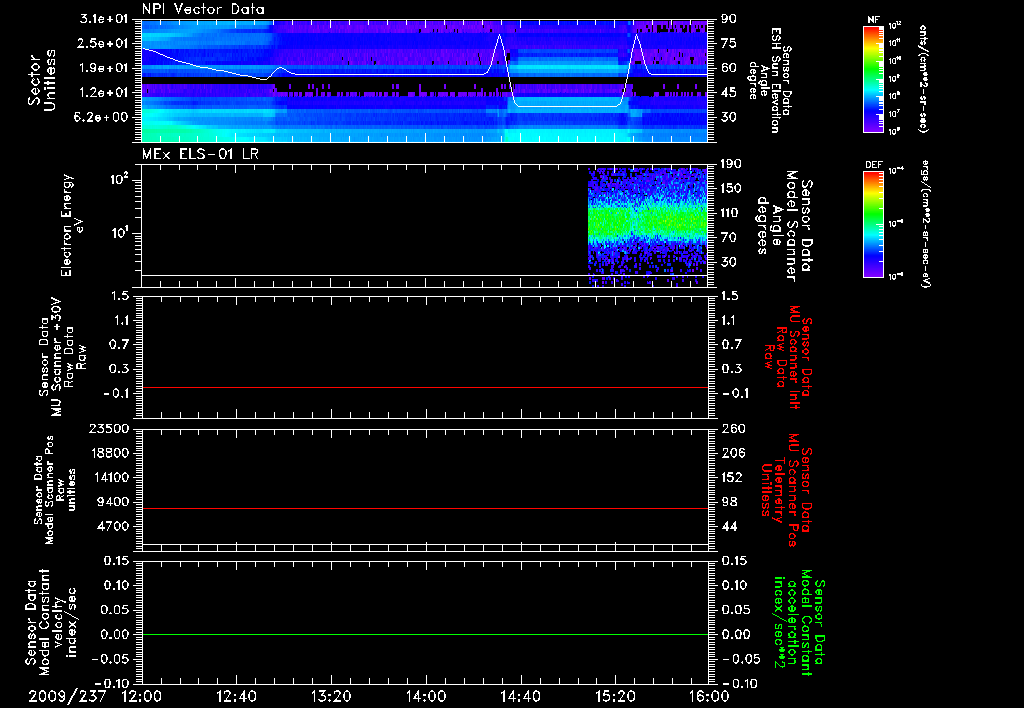Click the '4700' scanner position tick value
Image resolution: width=1024 pixels, height=708 pixels.
[x=113, y=526]
